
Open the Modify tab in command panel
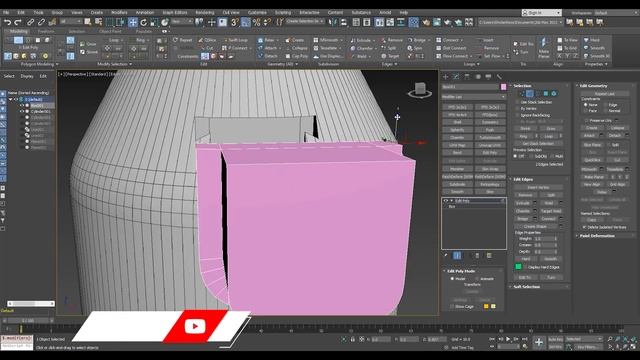(456, 76)
